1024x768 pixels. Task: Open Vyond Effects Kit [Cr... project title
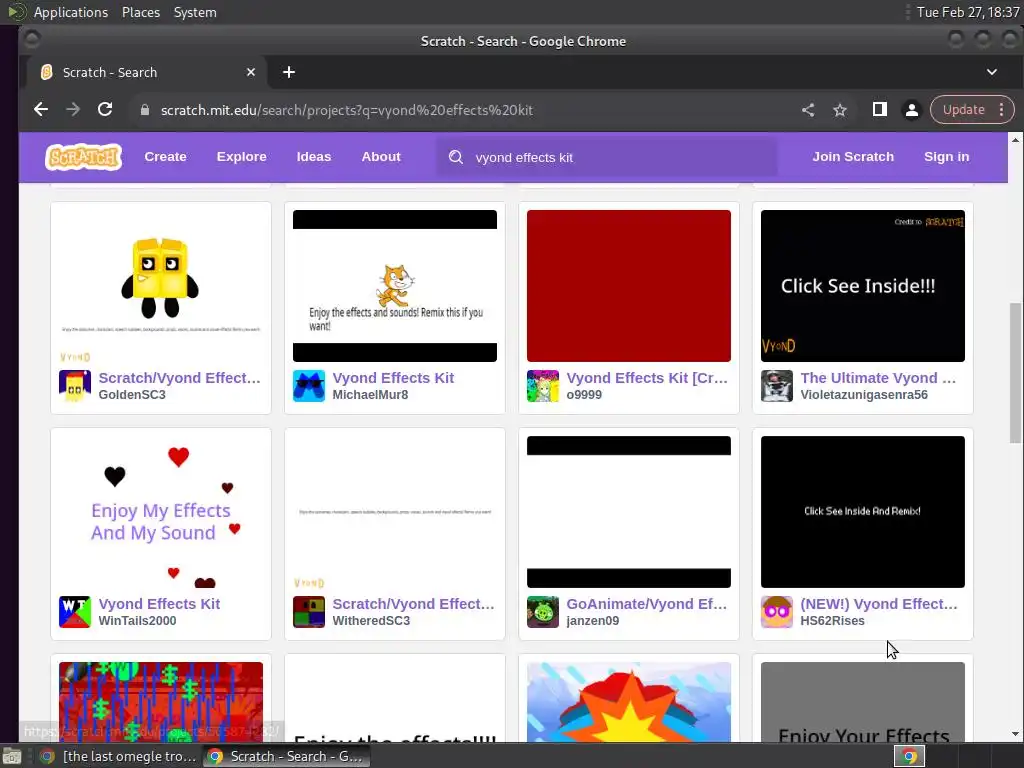pos(647,377)
